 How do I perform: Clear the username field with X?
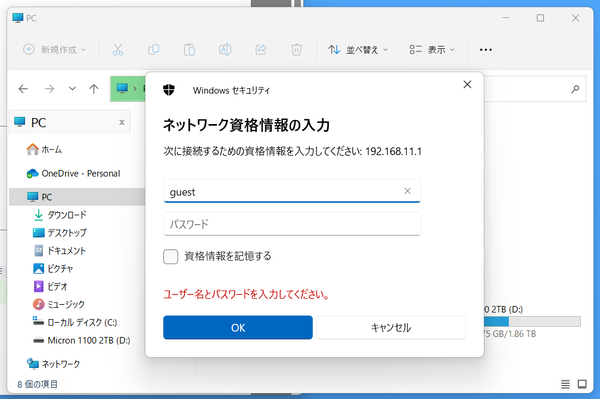tap(408, 191)
